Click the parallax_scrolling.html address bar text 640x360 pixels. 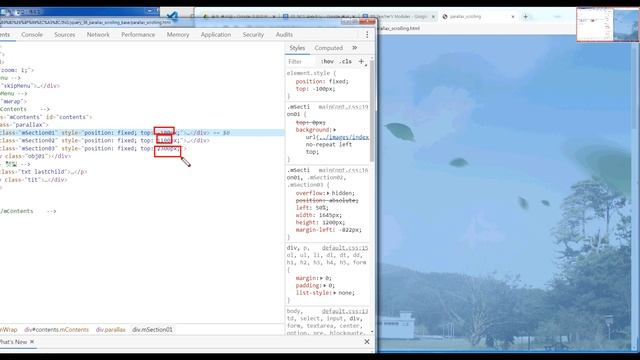(x=399, y=28)
